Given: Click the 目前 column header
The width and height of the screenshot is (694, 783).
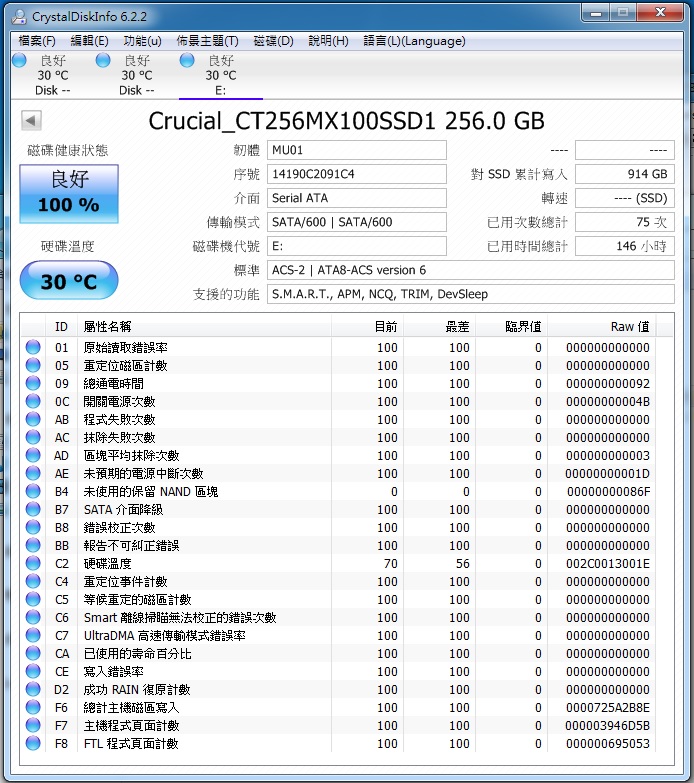Looking at the screenshot, I should [x=367, y=327].
